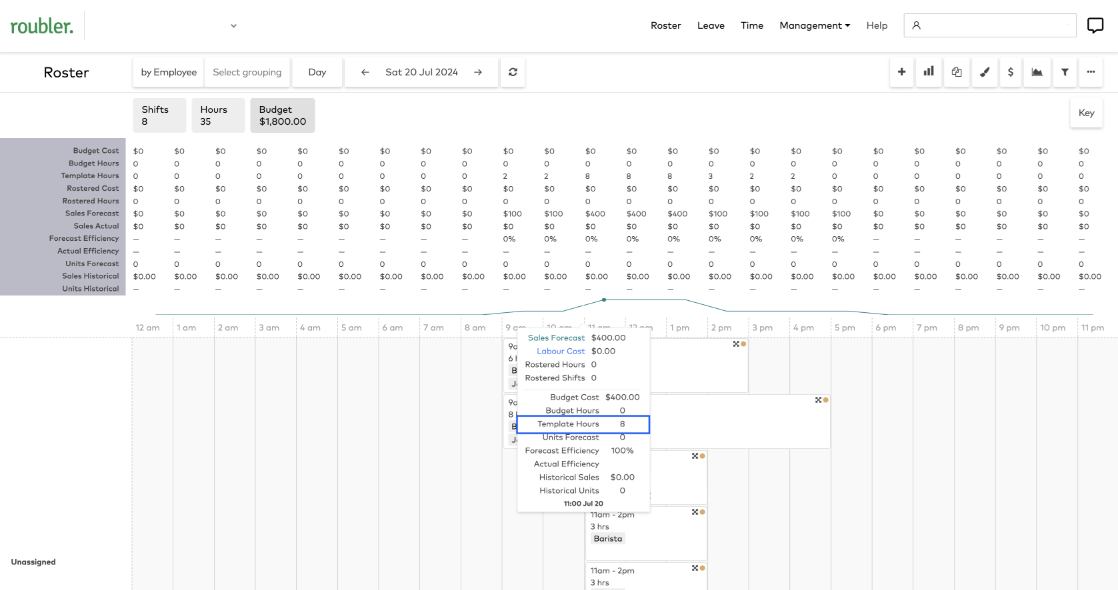Open the Help menu item
The height and width of the screenshot is (590, 1118).
coord(876,26)
